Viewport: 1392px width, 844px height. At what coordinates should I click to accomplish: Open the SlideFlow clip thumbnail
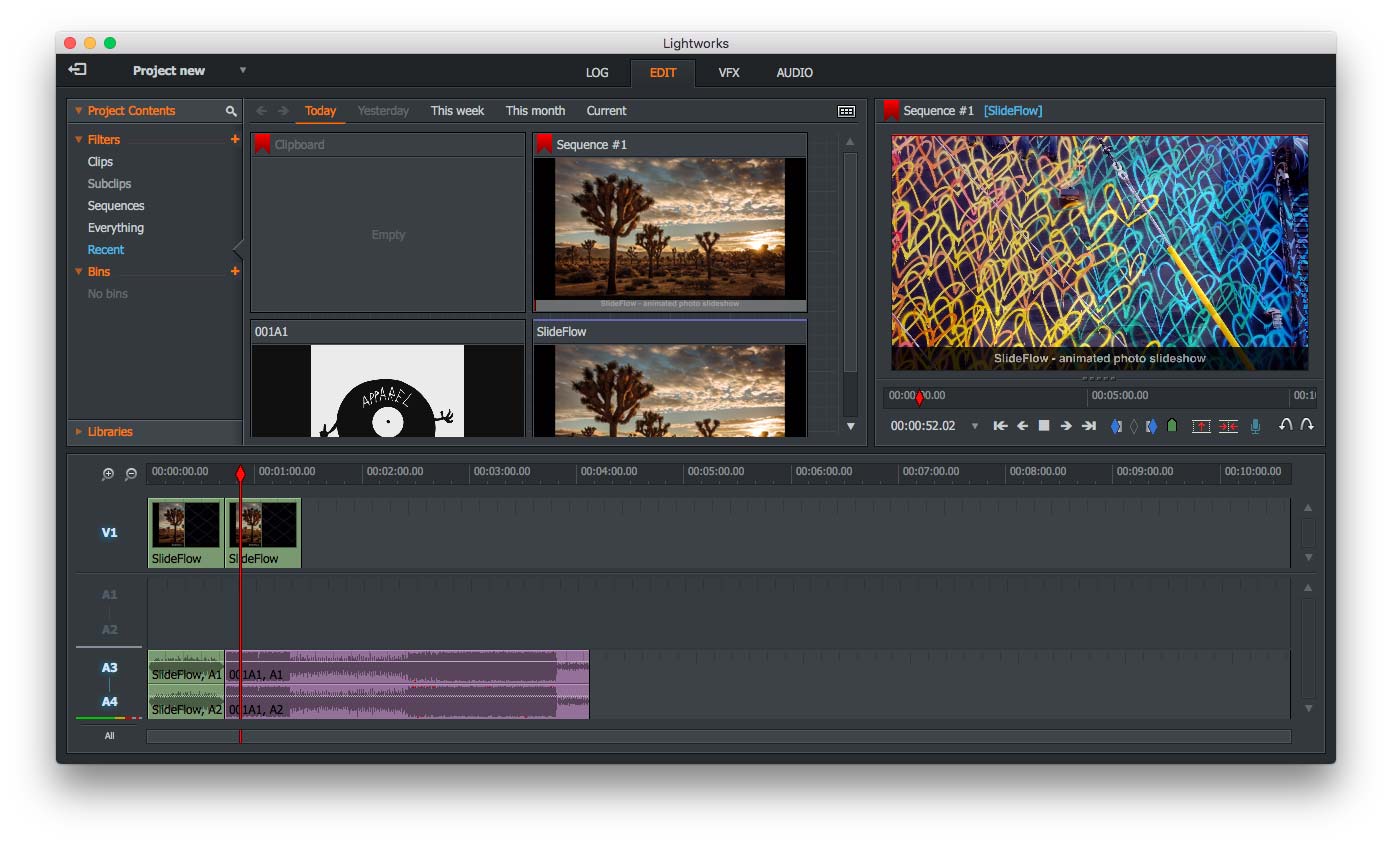coord(670,390)
